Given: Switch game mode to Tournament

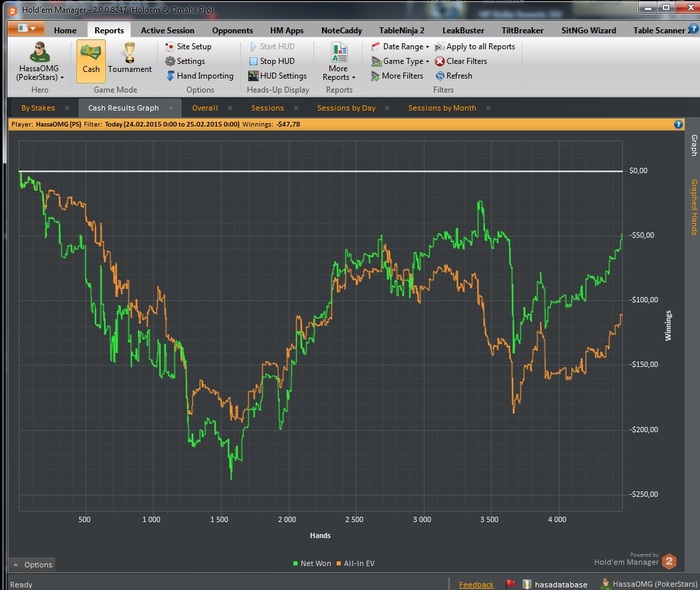Looking at the screenshot, I should tap(129, 58).
